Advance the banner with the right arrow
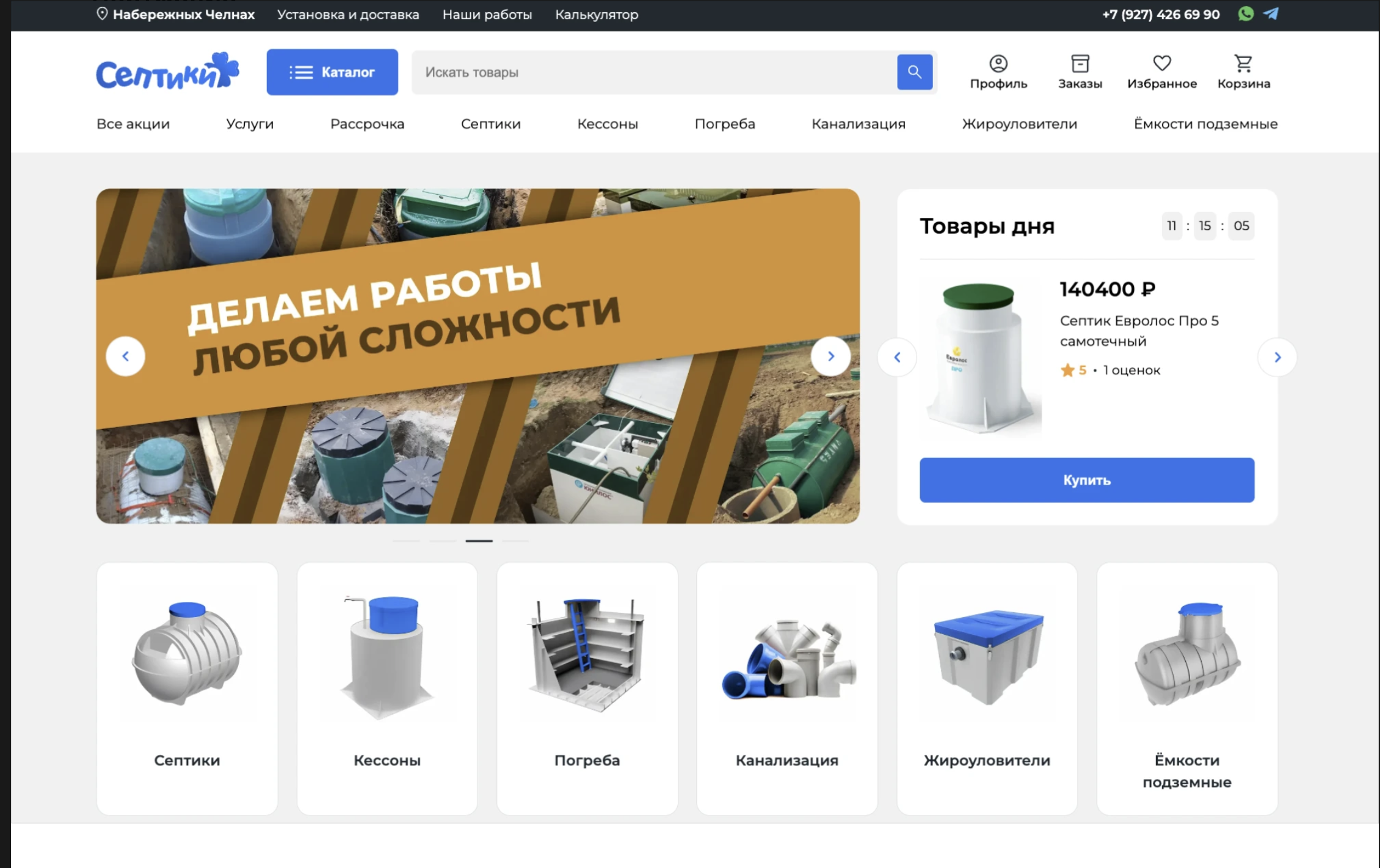1380x868 pixels. [x=830, y=356]
